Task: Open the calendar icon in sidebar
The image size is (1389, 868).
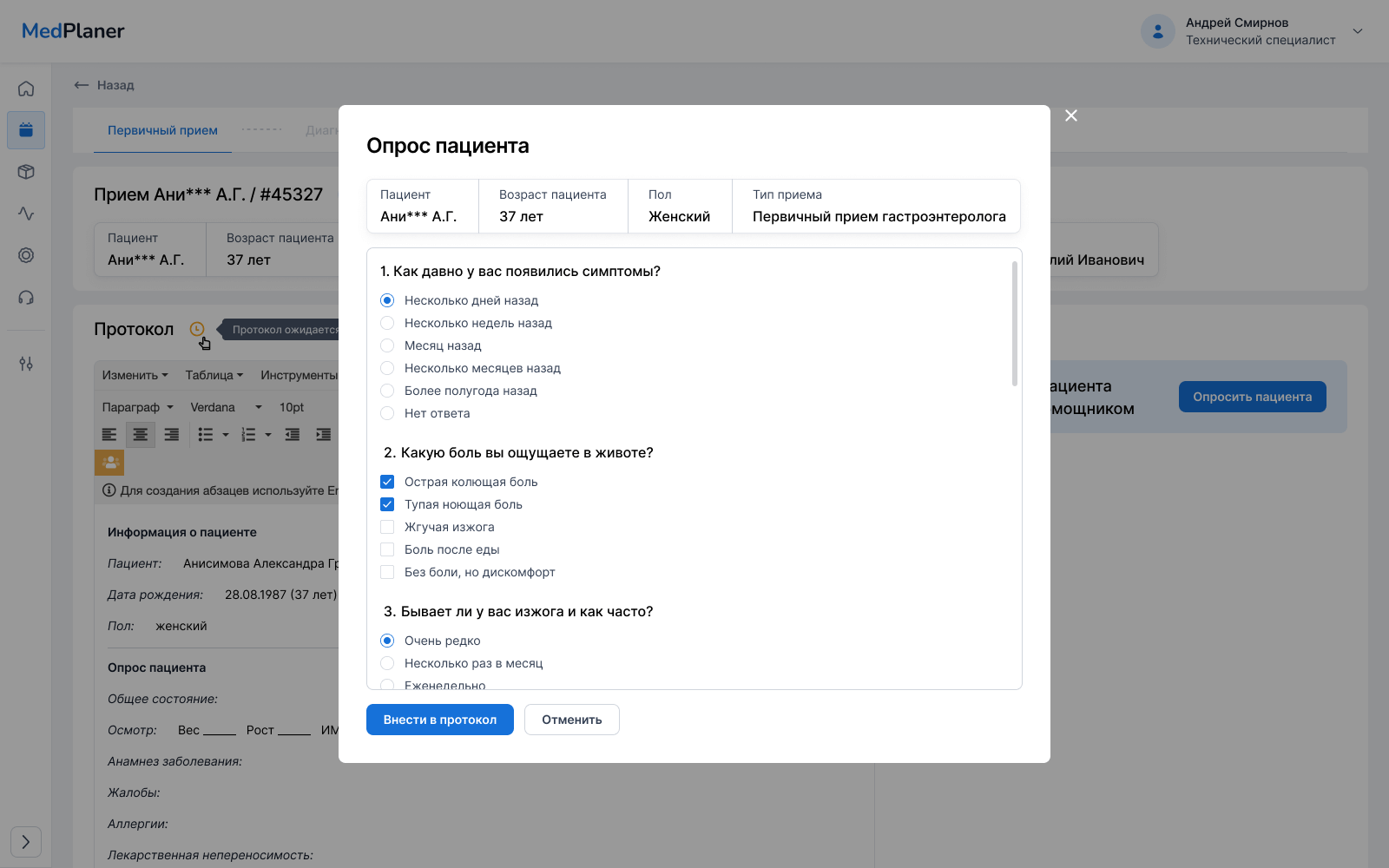Action: (26, 130)
